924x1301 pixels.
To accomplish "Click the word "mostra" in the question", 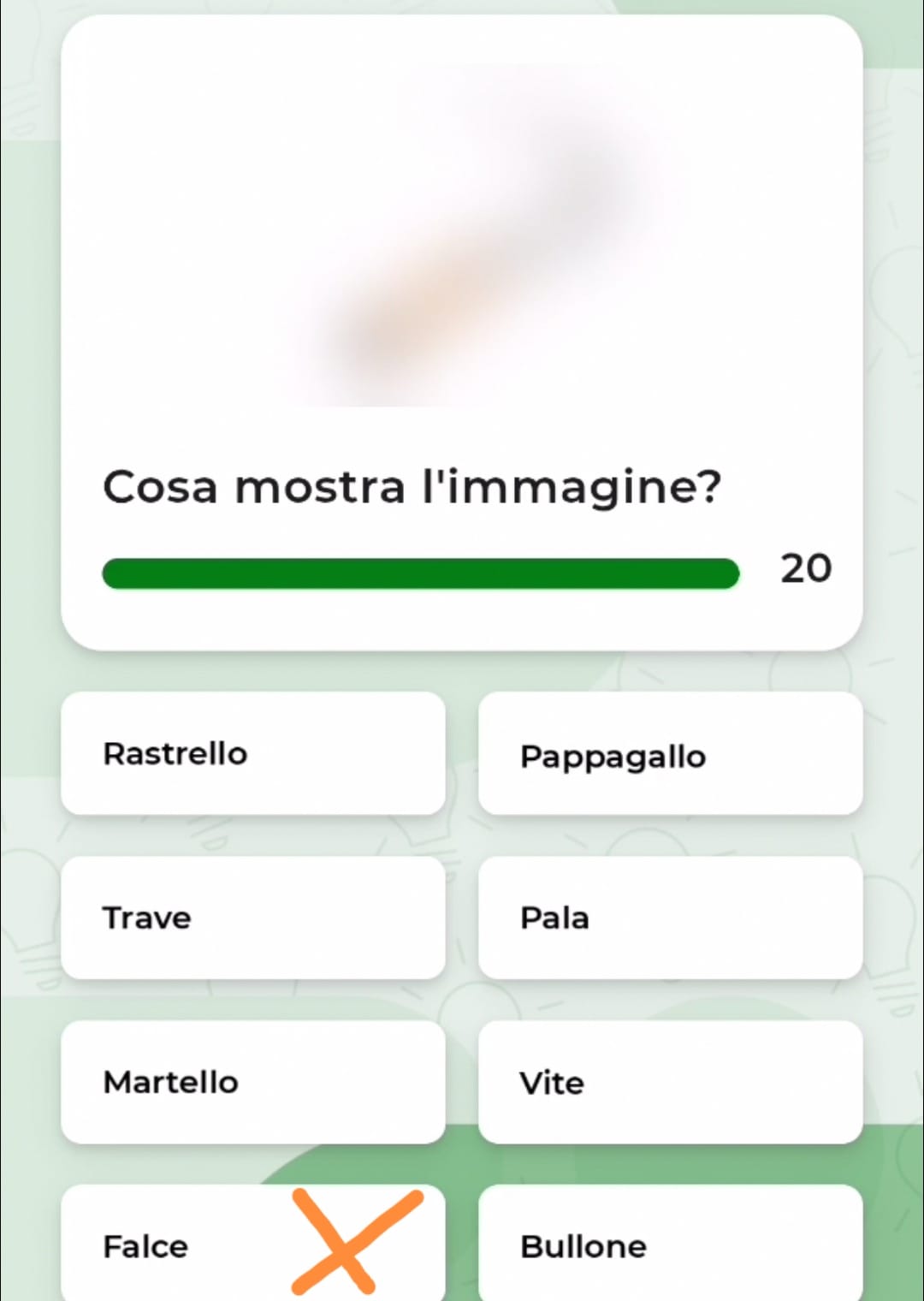I will tap(319, 487).
